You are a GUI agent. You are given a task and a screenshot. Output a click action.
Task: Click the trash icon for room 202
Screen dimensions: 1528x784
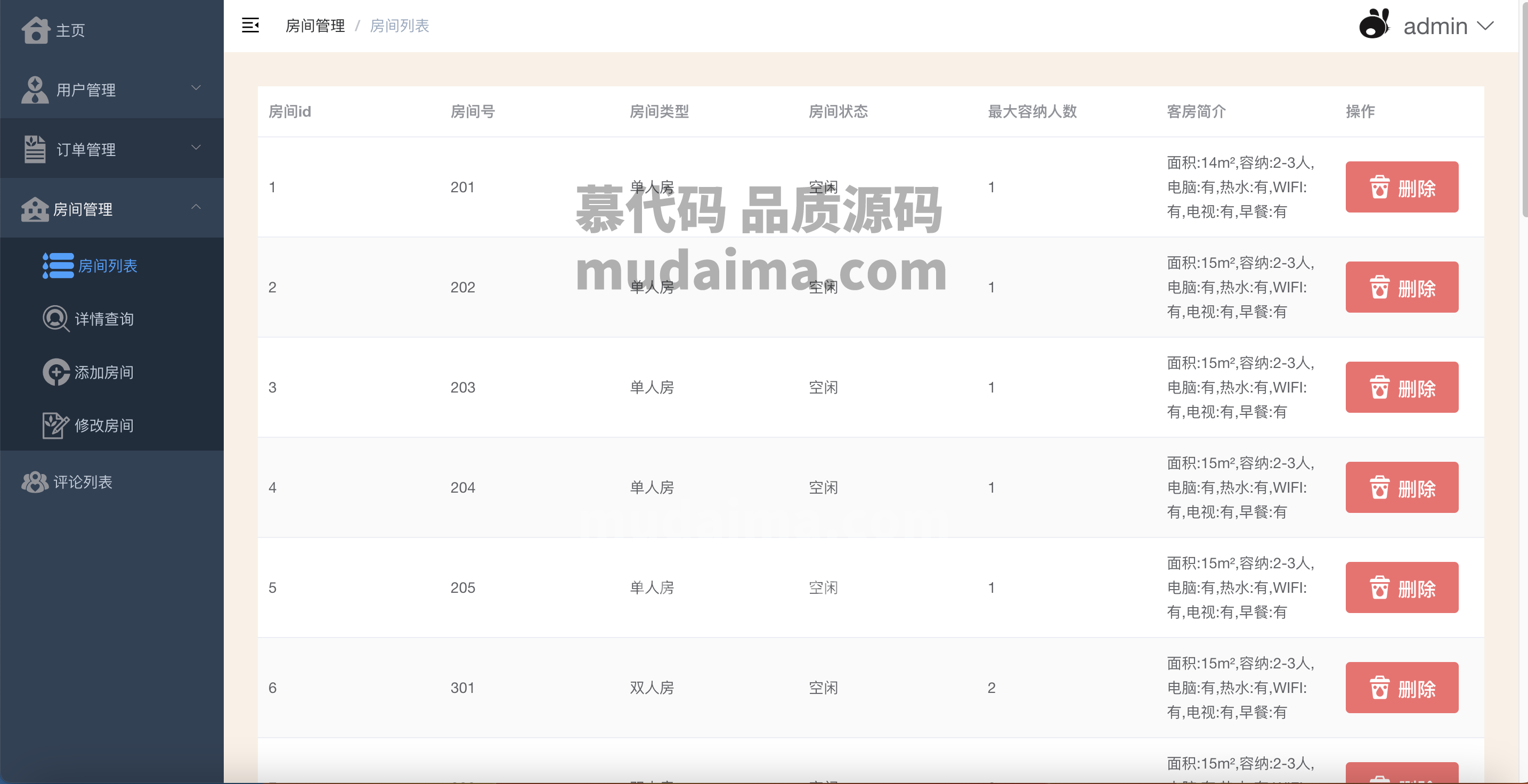1379,288
